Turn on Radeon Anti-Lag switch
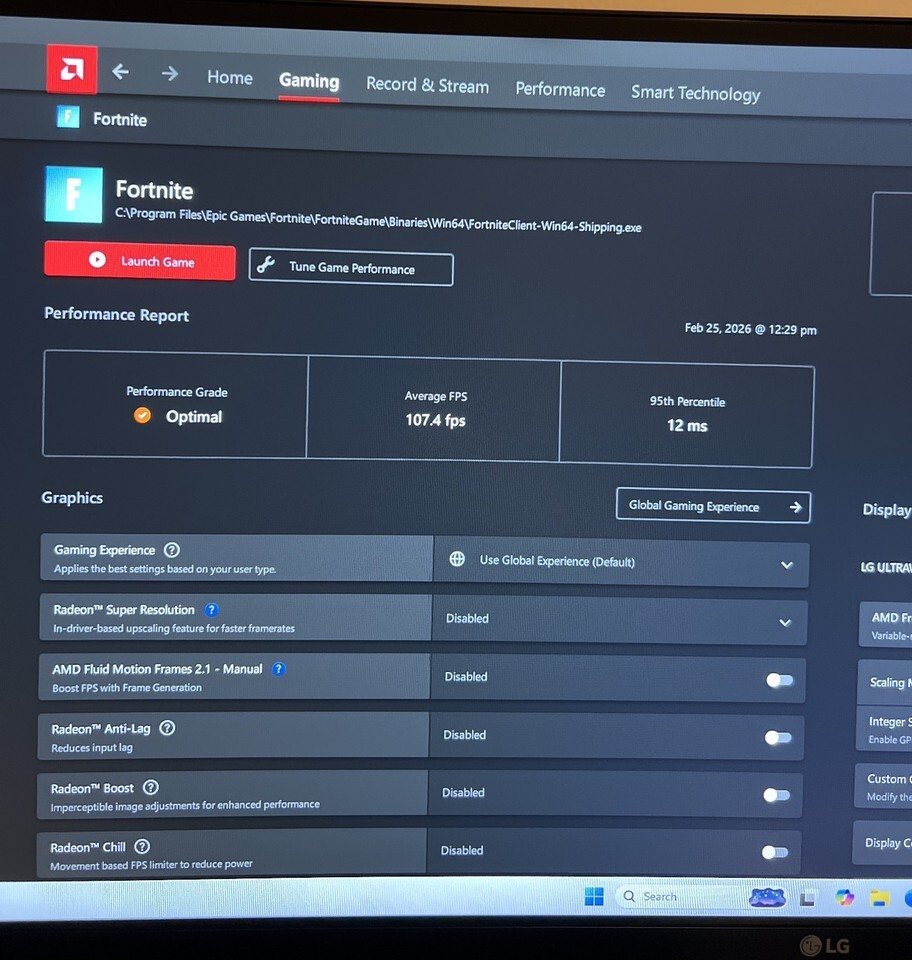Image resolution: width=912 pixels, height=960 pixels. [x=777, y=738]
